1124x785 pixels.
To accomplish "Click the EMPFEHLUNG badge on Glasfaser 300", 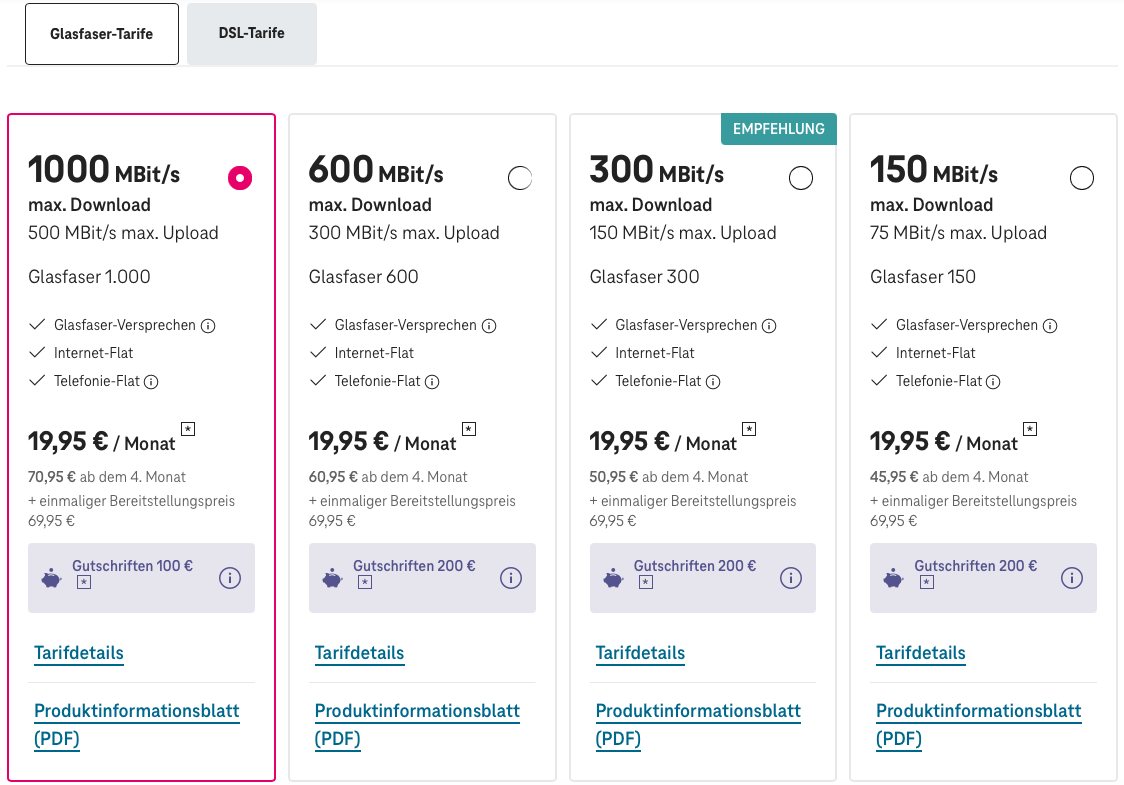I will click(778, 129).
